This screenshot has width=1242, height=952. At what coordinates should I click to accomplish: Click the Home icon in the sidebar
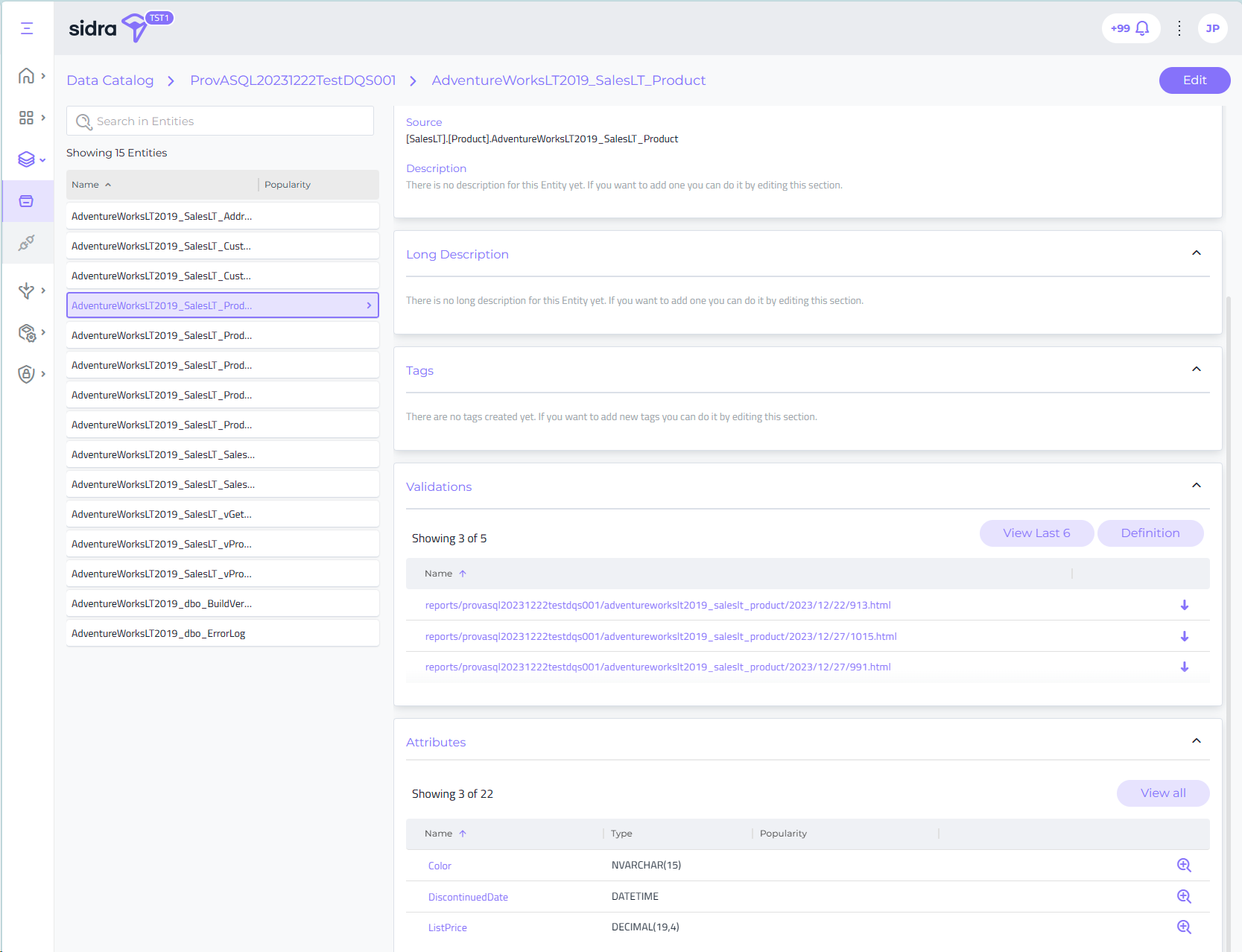click(26, 76)
